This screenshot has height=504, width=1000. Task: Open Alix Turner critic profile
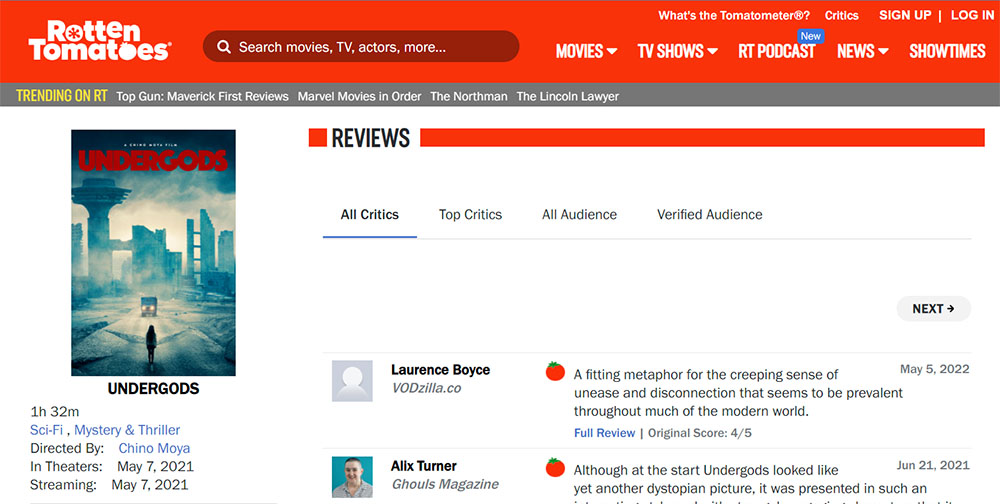click(x=423, y=466)
